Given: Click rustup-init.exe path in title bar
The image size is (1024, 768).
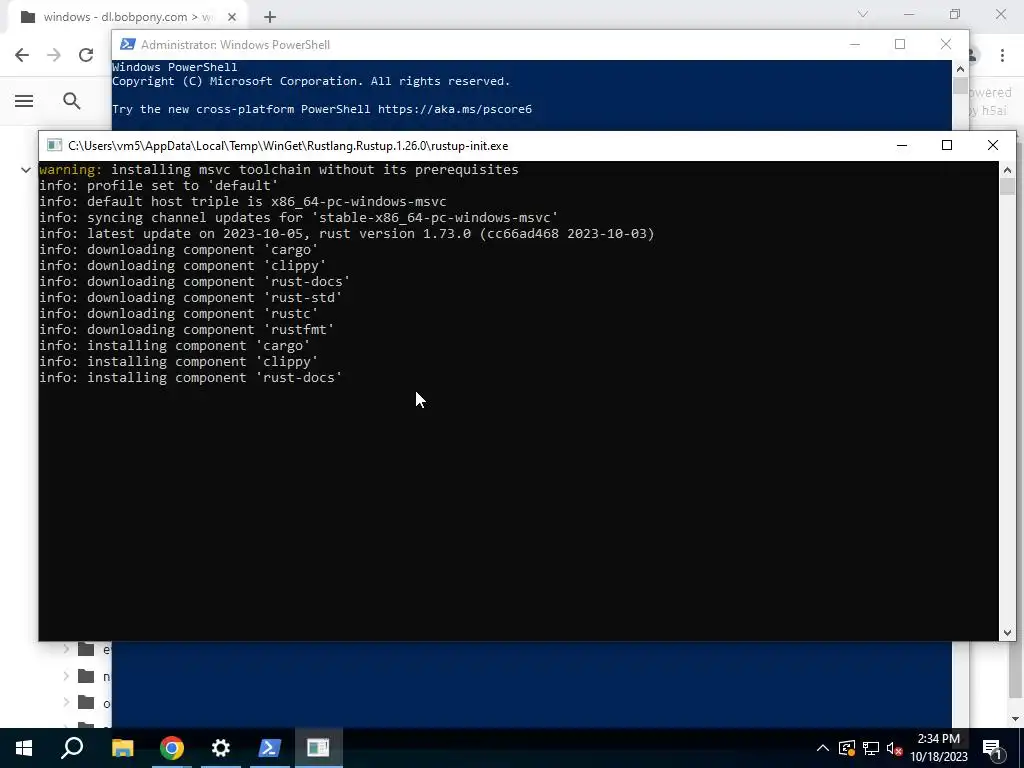Looking at the screenshot, I should tap(288, 146).
